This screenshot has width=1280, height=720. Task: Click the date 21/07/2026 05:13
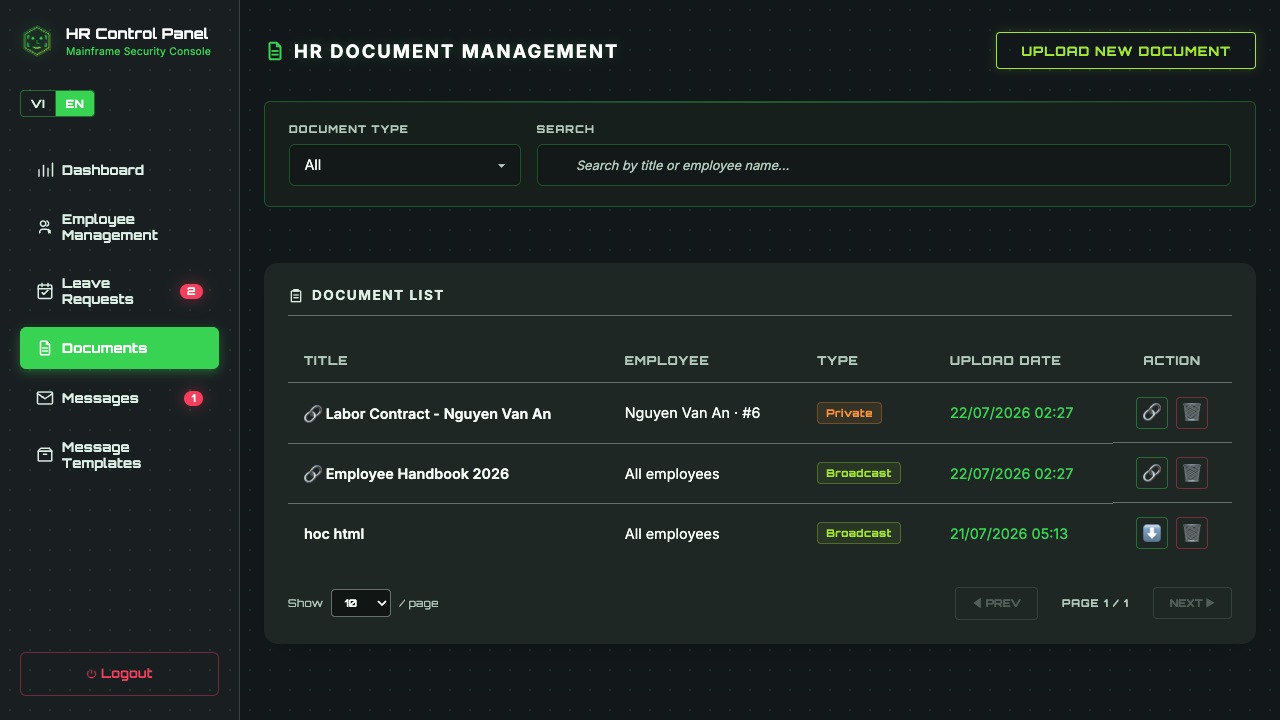[x=1009, y=533]
